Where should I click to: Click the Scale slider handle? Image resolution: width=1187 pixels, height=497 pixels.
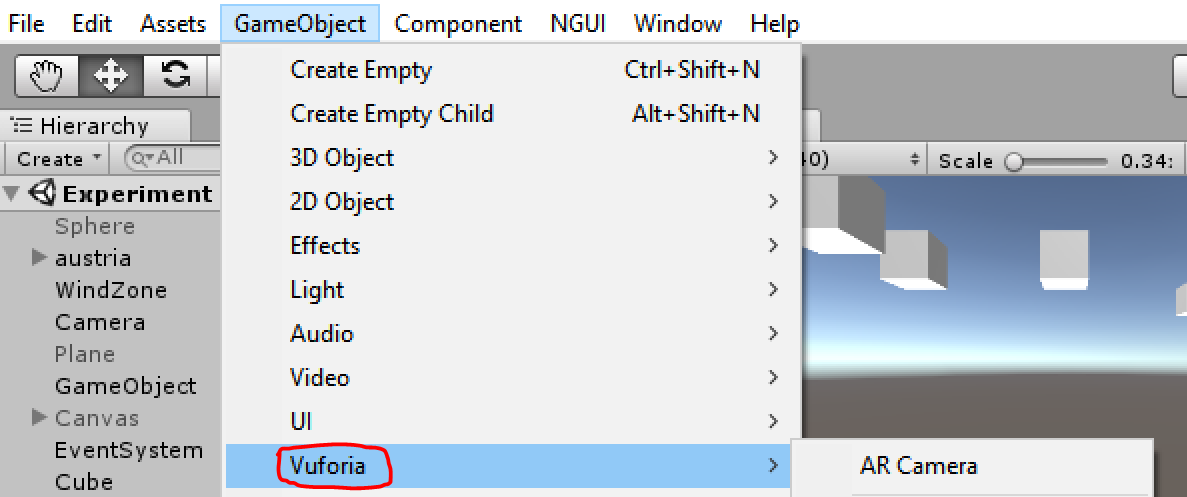click(x=1014, y=160)
